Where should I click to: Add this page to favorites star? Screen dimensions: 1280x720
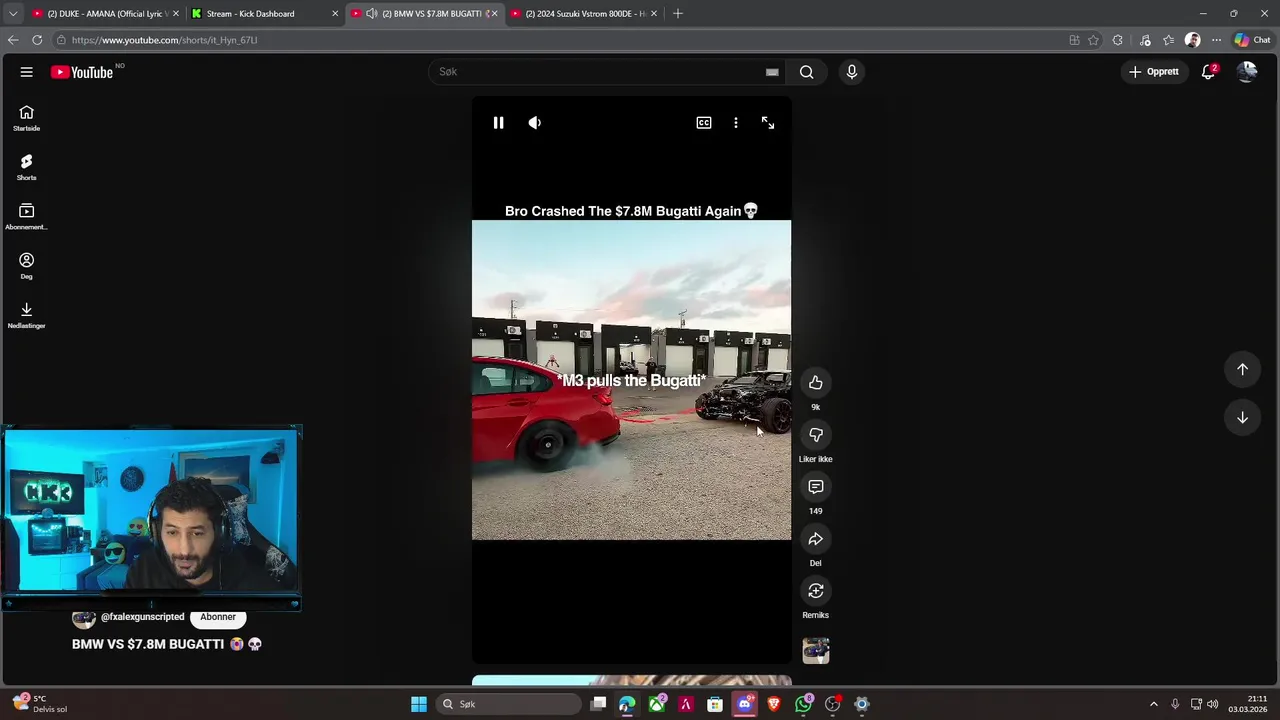(x=1093, y=40)
